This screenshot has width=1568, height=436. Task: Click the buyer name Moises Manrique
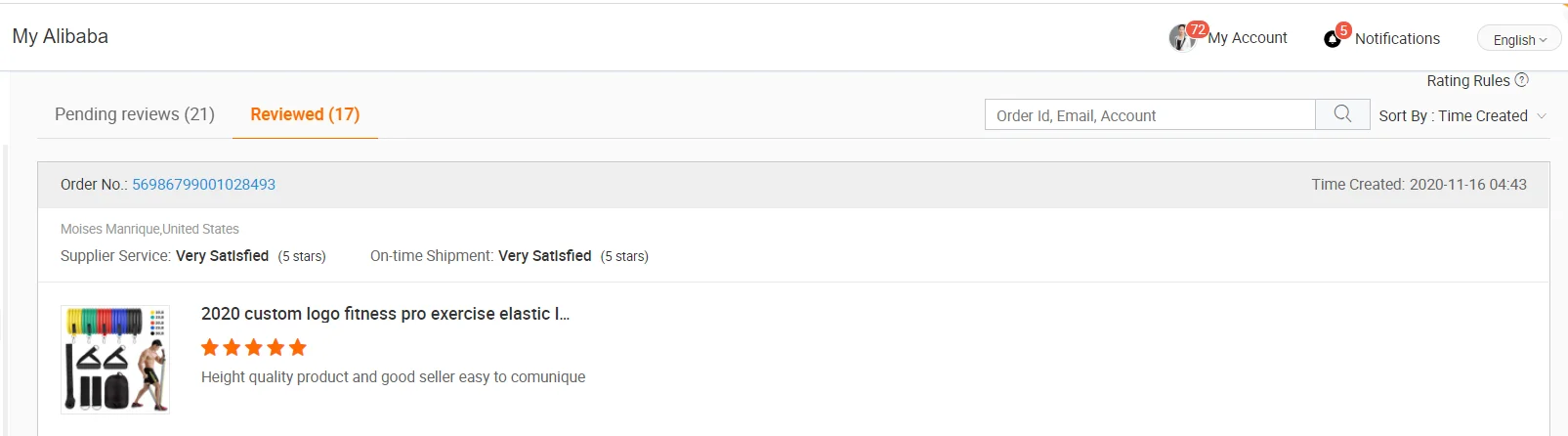click(x=110, y=229)
